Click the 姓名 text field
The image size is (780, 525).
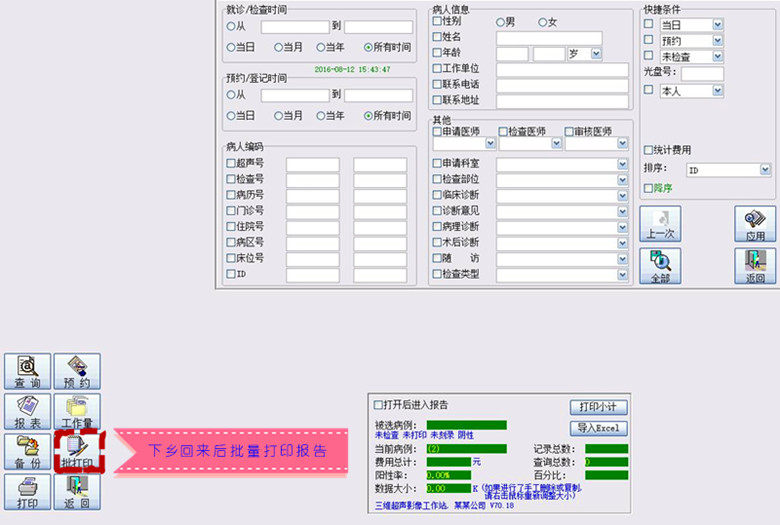[x=549, y=38]
